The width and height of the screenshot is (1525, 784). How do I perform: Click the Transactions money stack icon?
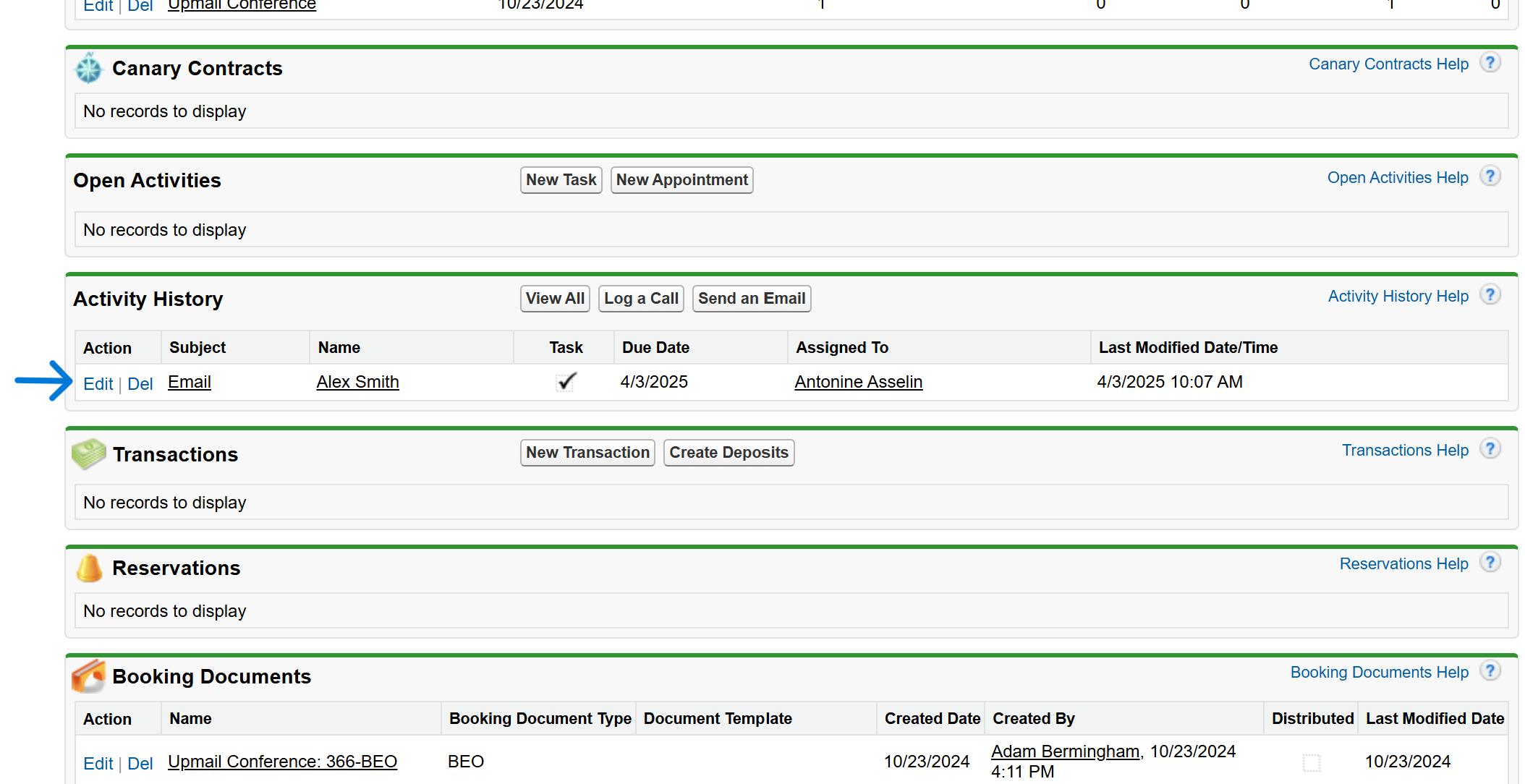coord(89,454)
